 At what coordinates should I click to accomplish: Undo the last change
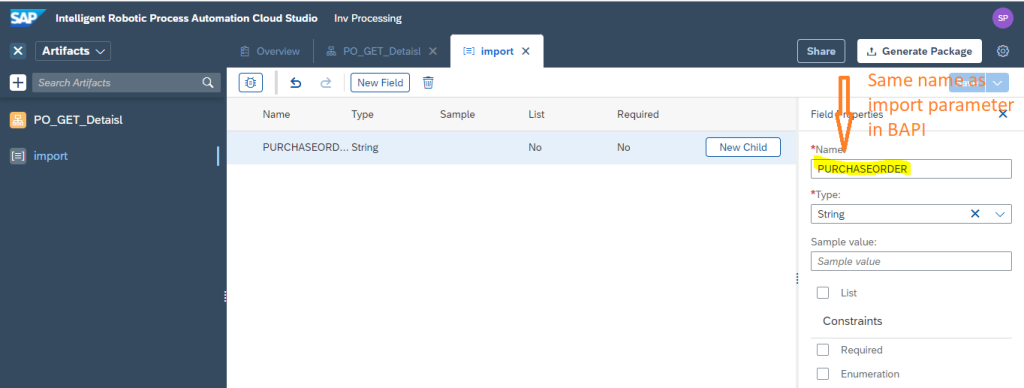[x=296, y=83]
